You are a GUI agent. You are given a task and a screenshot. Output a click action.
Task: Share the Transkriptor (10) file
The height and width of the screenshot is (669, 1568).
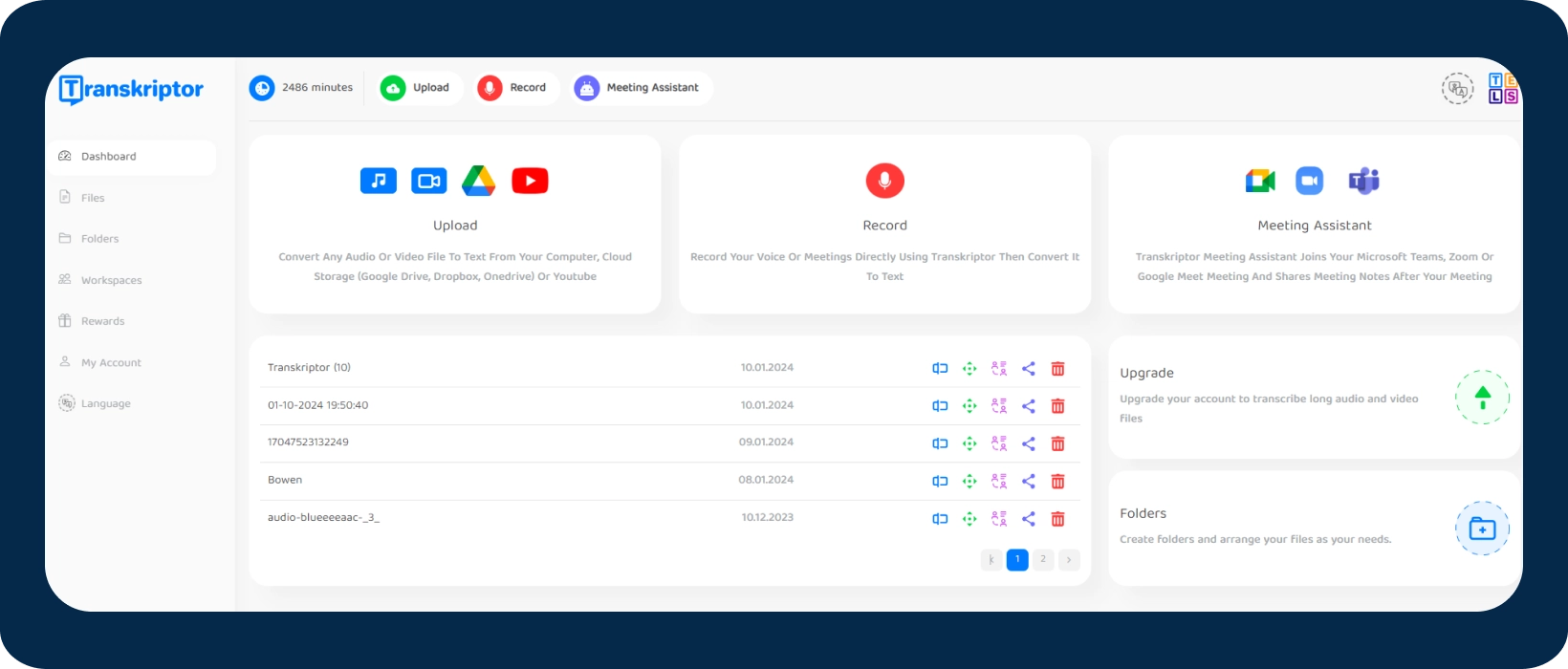tap(1029, 369)
